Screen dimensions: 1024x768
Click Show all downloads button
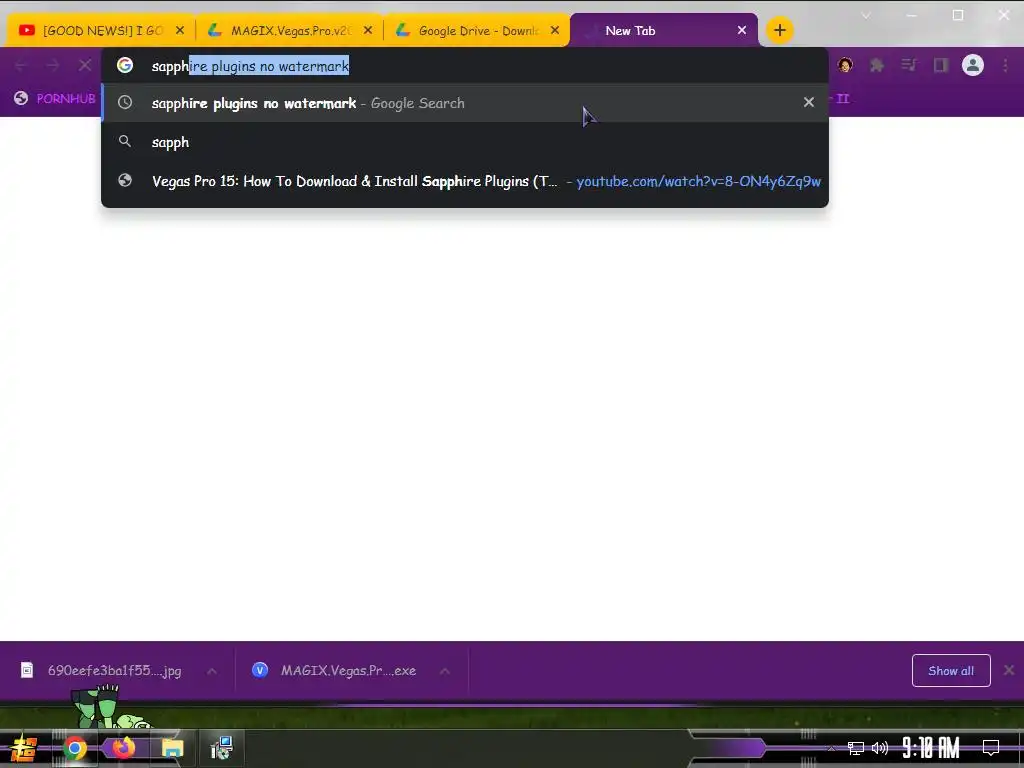pos(951,671)
